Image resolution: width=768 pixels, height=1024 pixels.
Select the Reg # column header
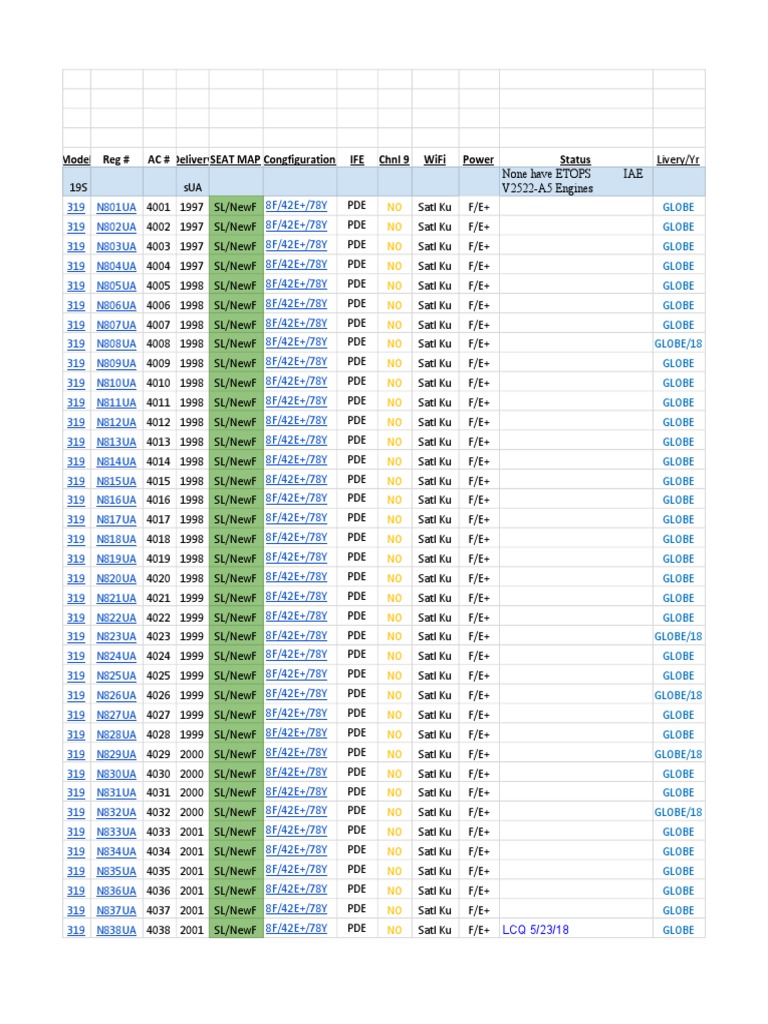click(x=116, y=159)
